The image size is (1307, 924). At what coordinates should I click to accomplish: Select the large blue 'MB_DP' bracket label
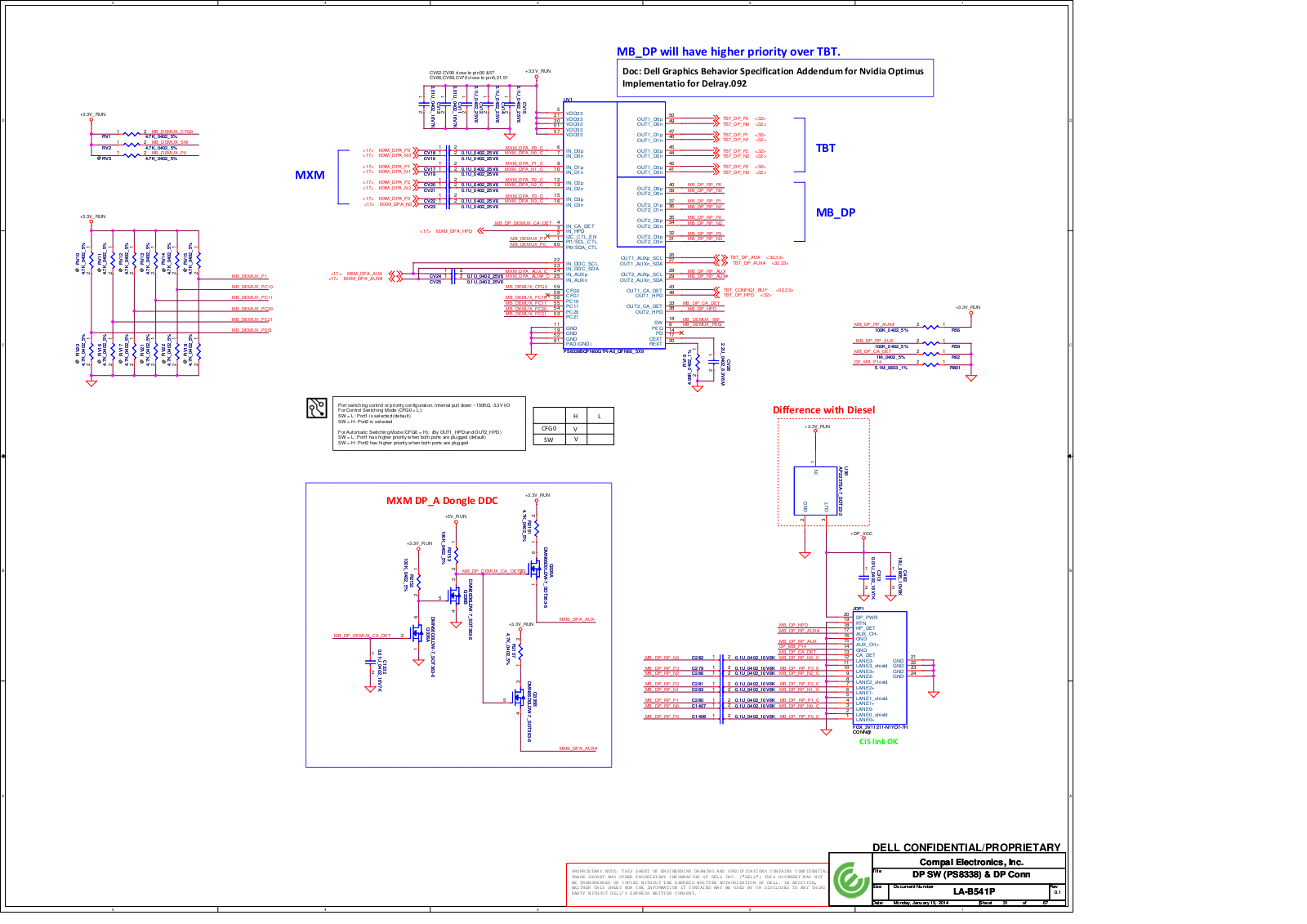click(836, 212)
